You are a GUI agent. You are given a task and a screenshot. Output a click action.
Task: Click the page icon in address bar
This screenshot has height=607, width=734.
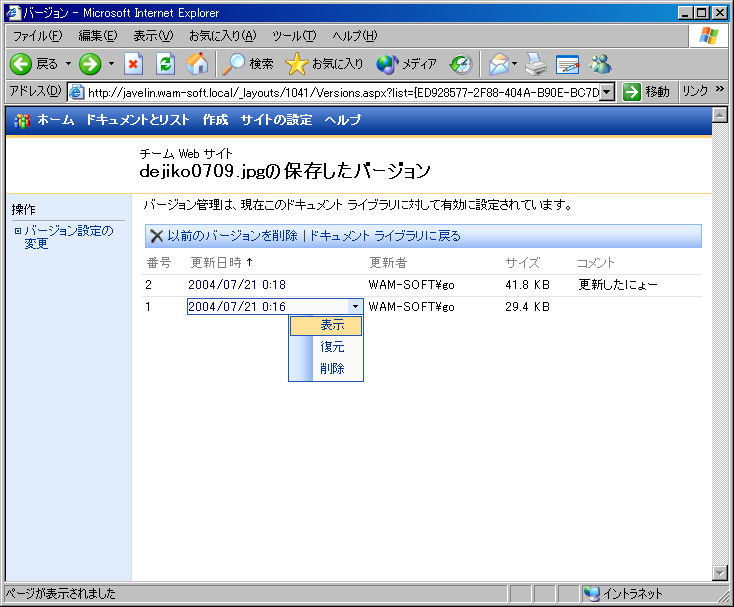tap(76, 92)
